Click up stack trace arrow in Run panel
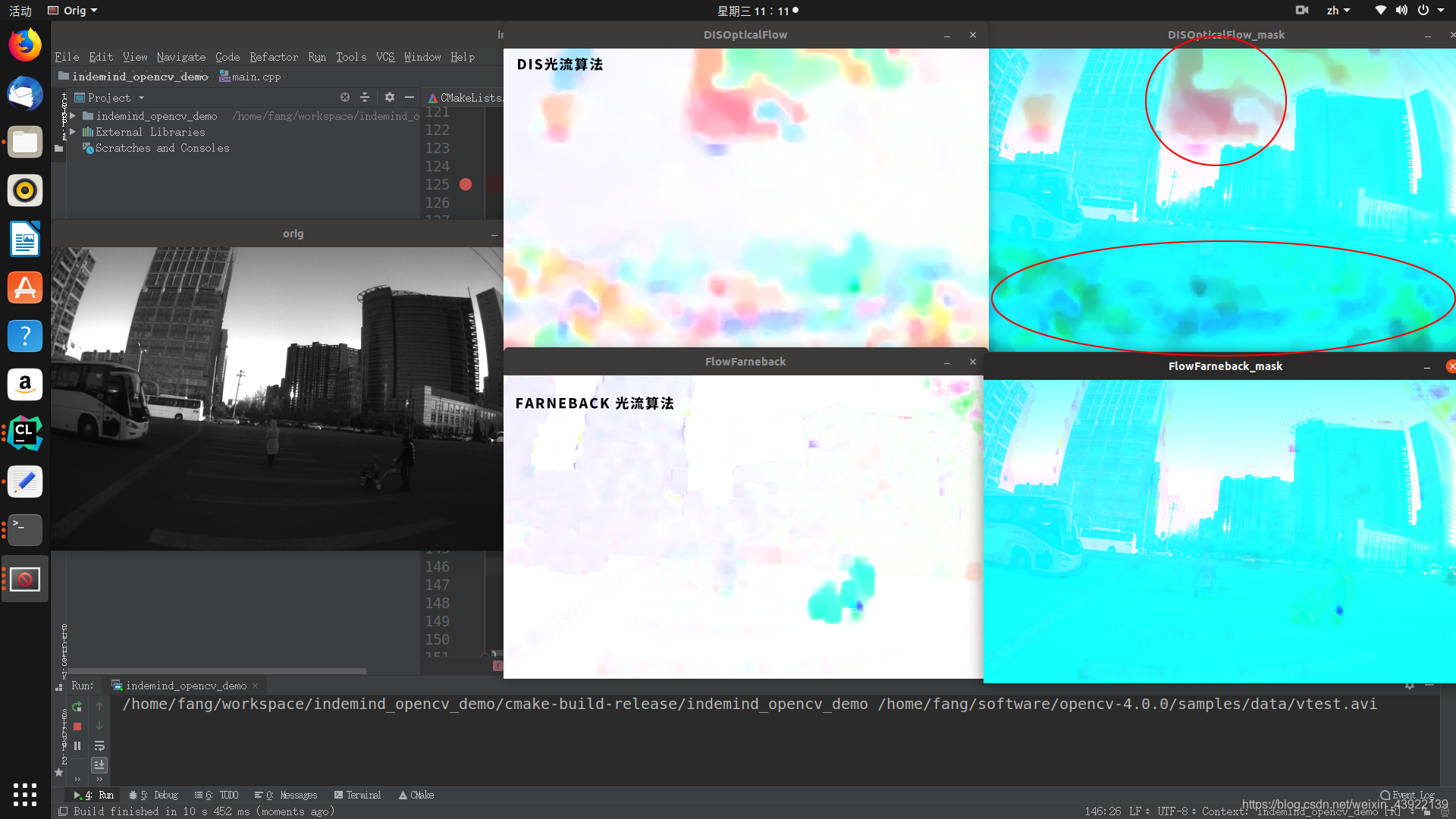 (99, 707)
